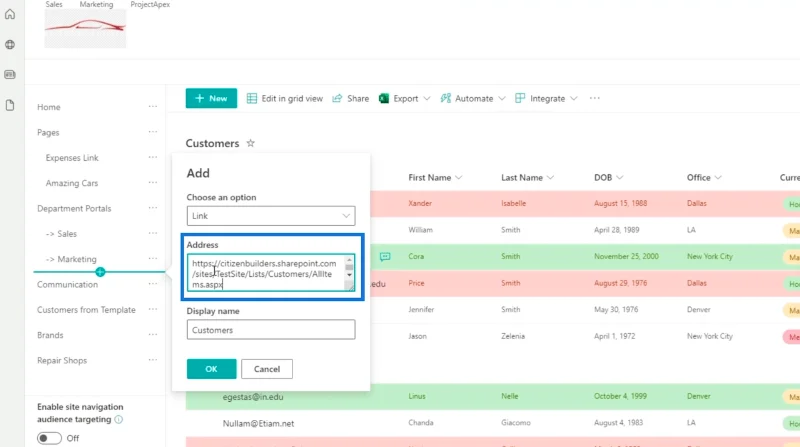Viewport: 800px width, 447px height.
Task: Select the Giacomo last name cell
Action: (x=517, y=423)
